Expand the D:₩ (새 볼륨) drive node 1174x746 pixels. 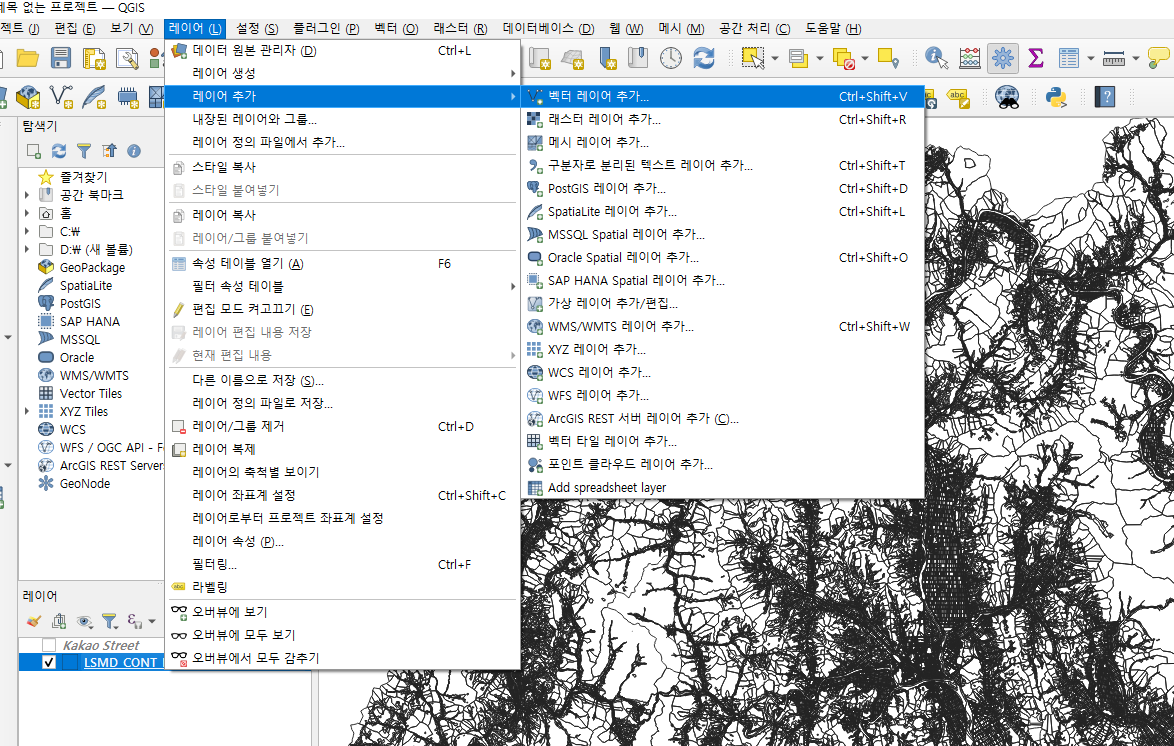[x=27, y=249]
